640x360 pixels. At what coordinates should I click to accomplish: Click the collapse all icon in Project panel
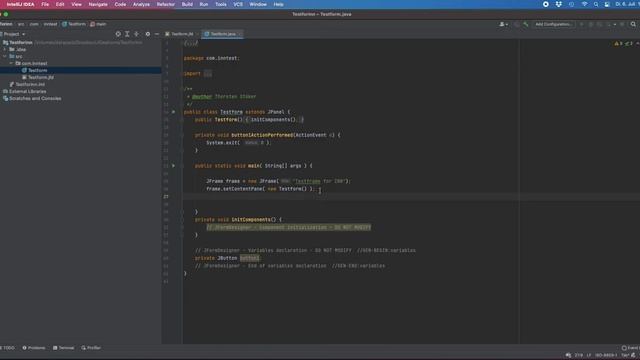tap(137, 34)
